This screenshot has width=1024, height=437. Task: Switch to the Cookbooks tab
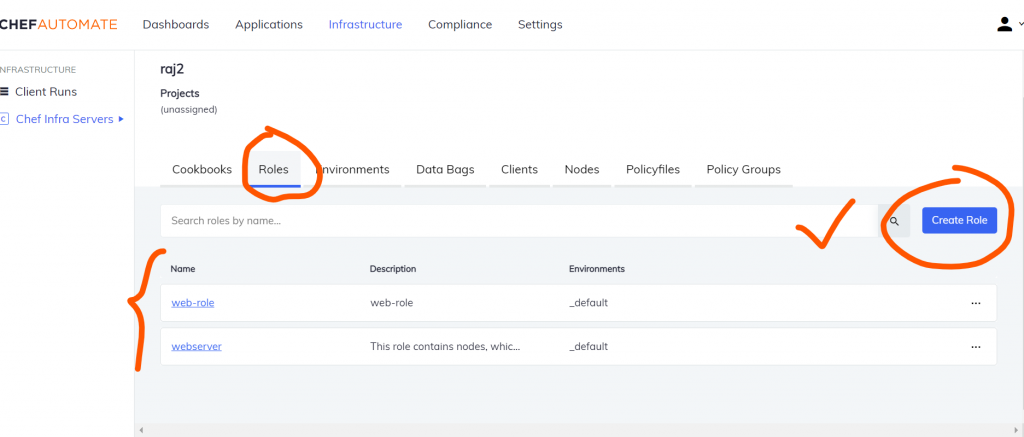pos(202,169)
